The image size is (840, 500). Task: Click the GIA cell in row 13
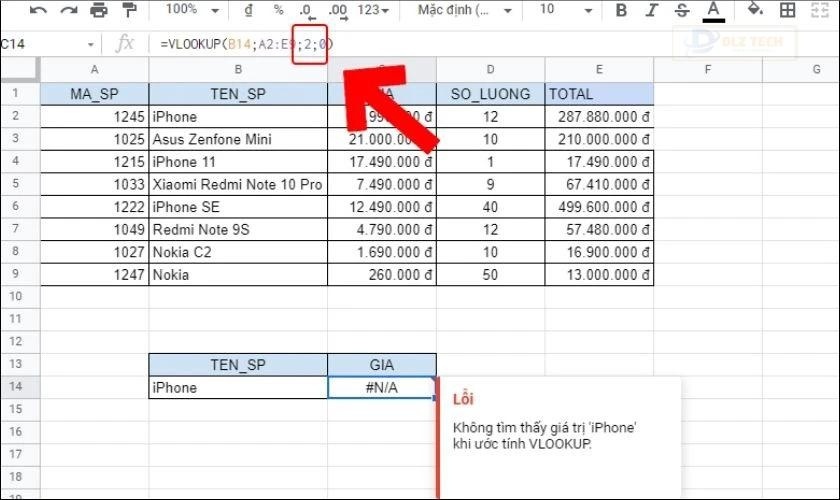click(x=382, y=364)
